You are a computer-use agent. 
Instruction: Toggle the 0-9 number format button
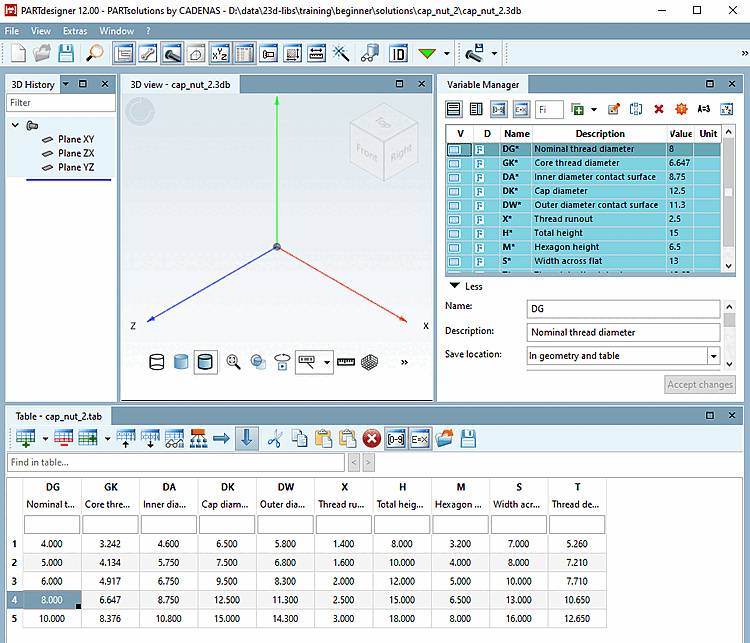pos(396,438)
